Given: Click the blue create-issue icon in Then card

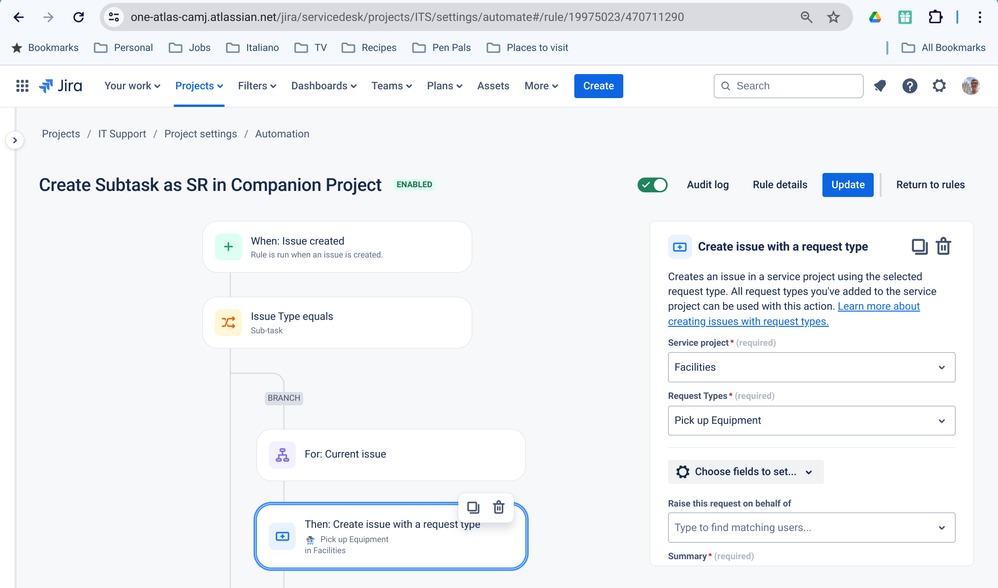Looking at the screenshot, I should coord(282,536).
